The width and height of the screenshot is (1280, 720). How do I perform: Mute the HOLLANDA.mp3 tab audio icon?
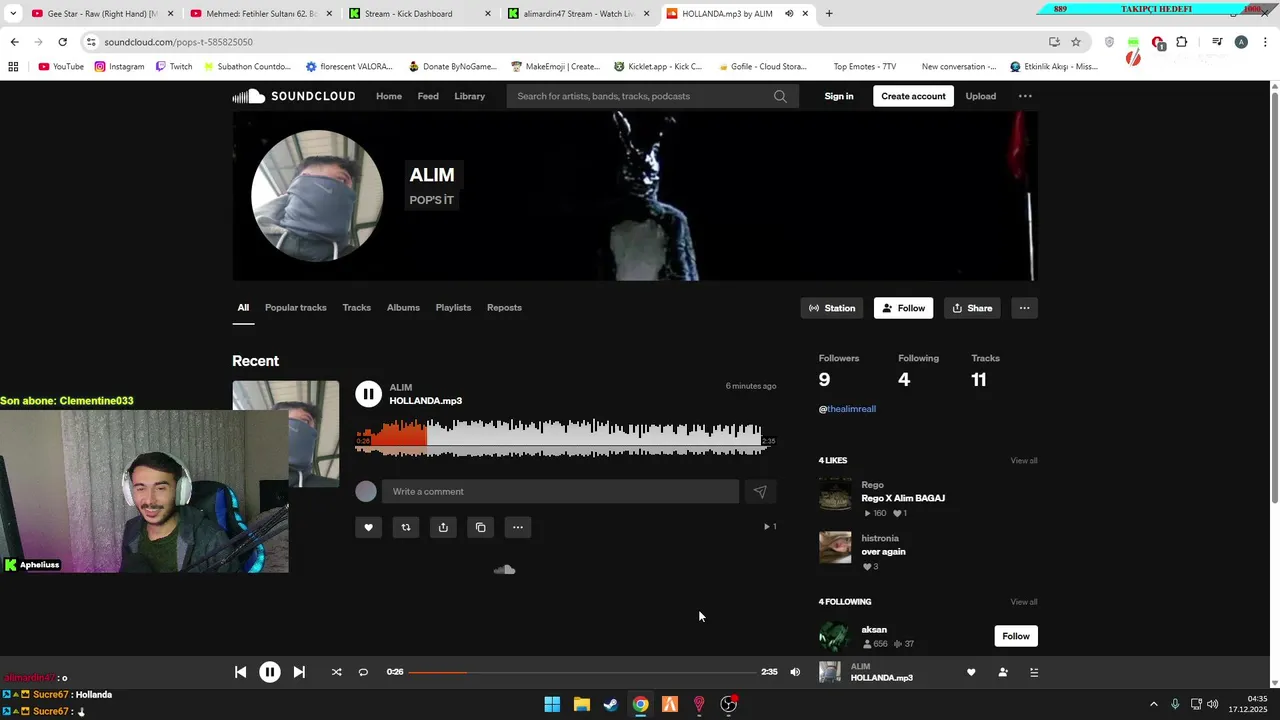[789, 14]
